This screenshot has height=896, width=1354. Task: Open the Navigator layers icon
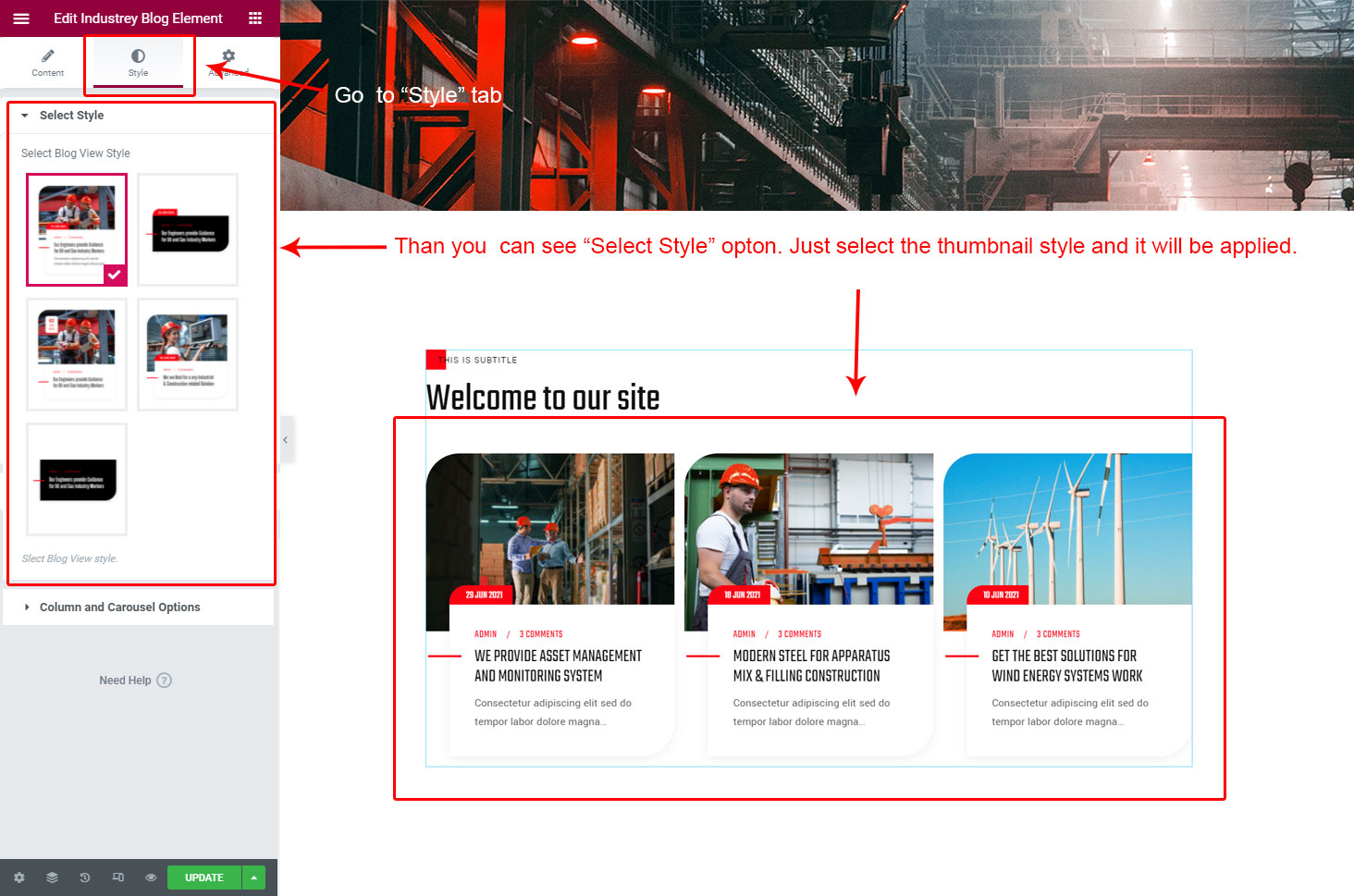click(x=52, y=878)
